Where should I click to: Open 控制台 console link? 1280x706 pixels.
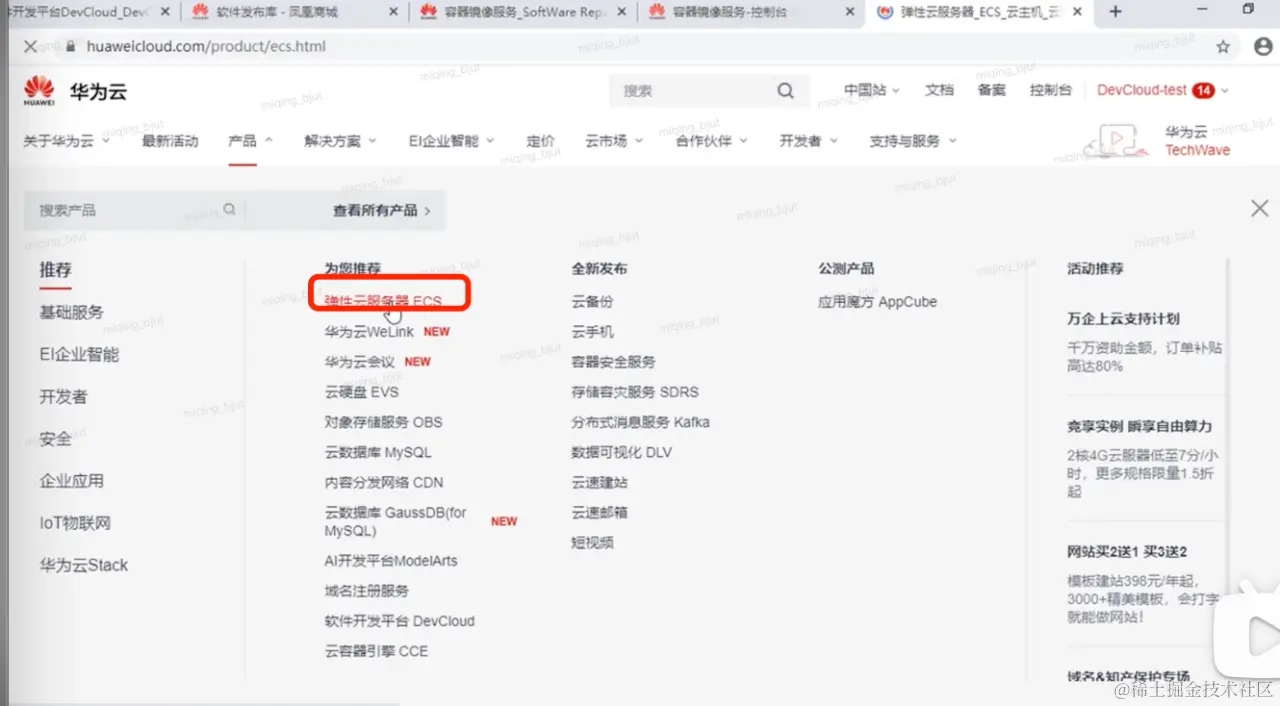click(1051, 90)
